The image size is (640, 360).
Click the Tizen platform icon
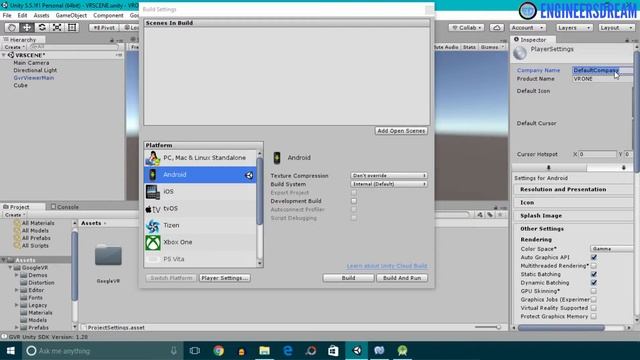coord(153,225)
